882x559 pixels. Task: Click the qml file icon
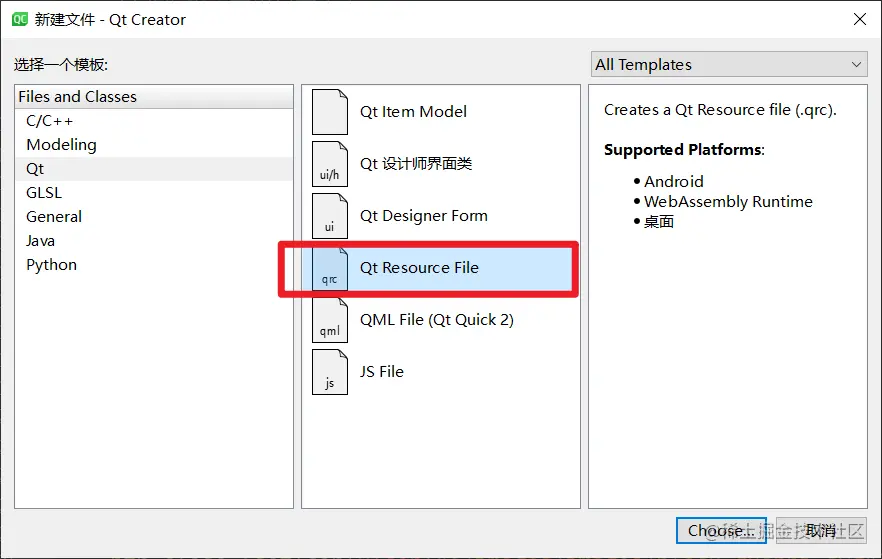(x=330, y=320)
